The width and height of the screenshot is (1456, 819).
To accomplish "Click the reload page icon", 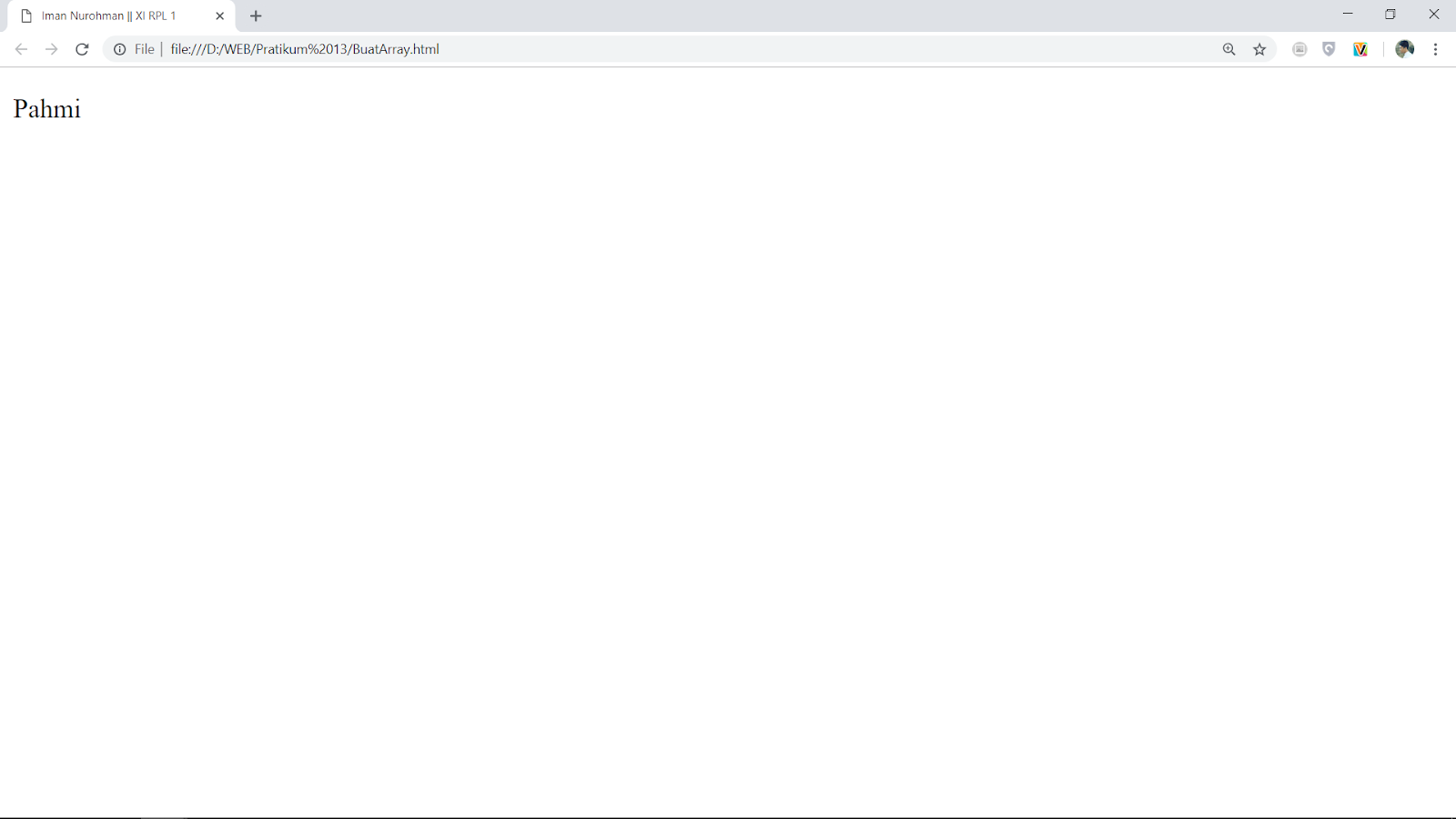I will click(x=82, y=49).
